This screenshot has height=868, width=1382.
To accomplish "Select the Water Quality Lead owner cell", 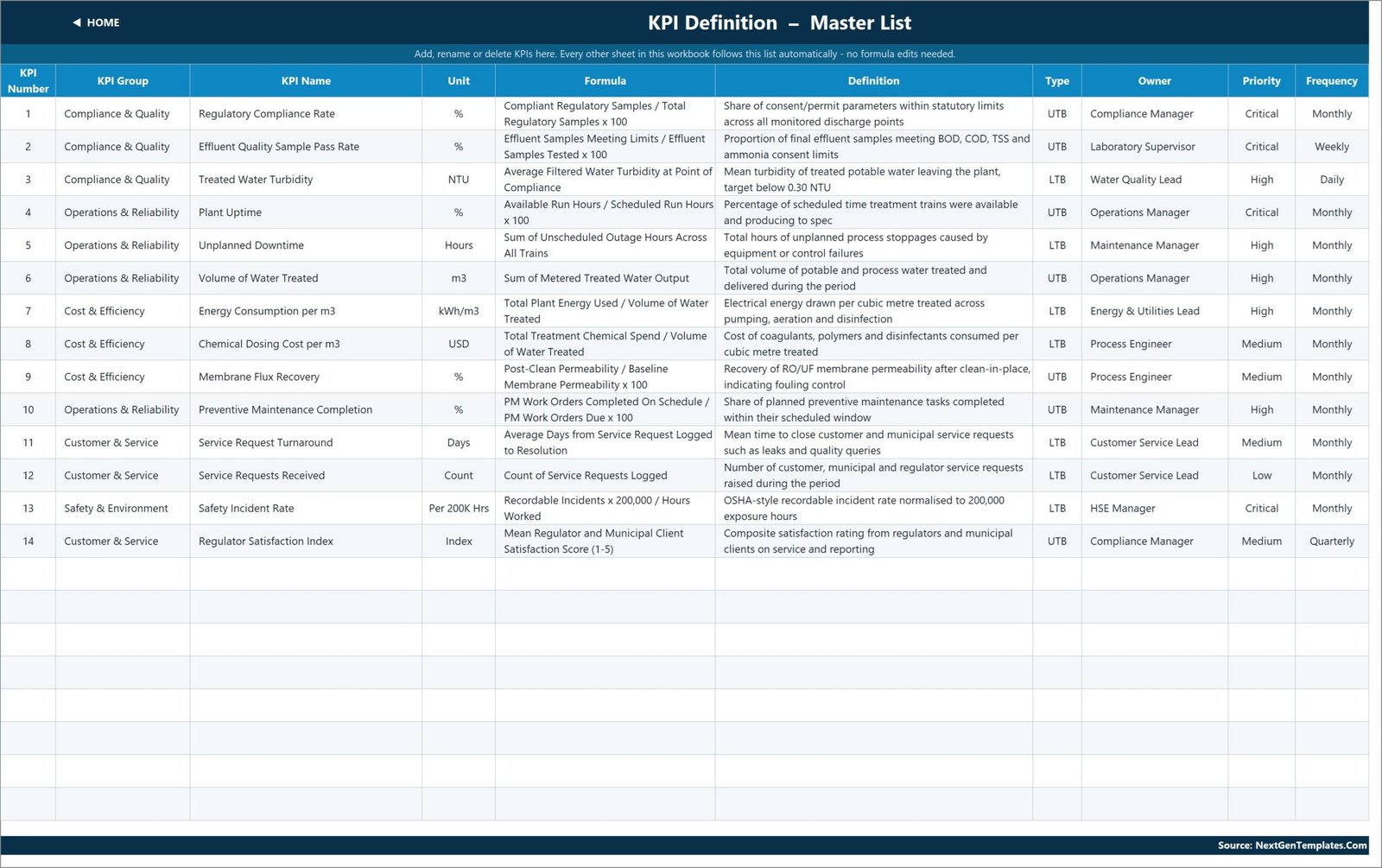I will 1155,180.
